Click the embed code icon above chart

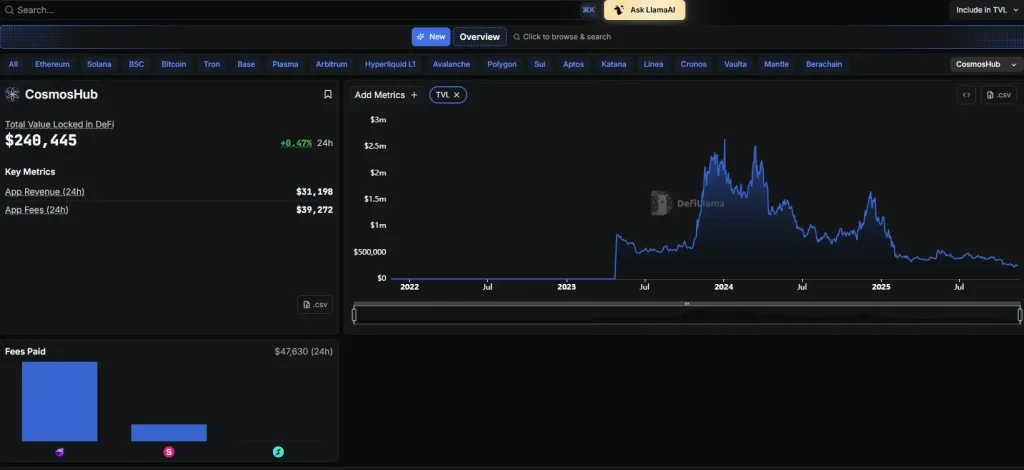(966, 95)
